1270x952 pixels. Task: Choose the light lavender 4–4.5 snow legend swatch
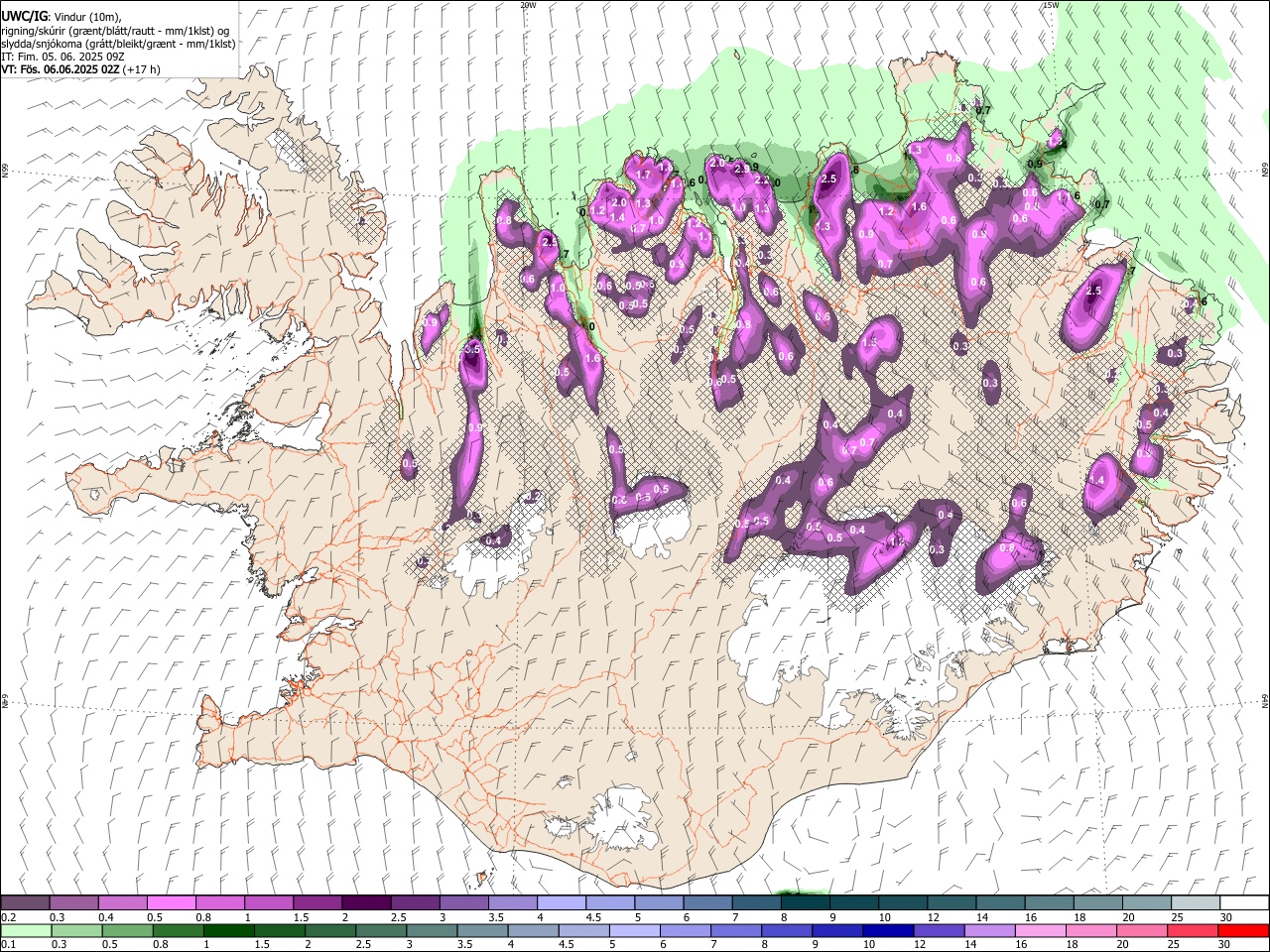click(x=561, y=903)
